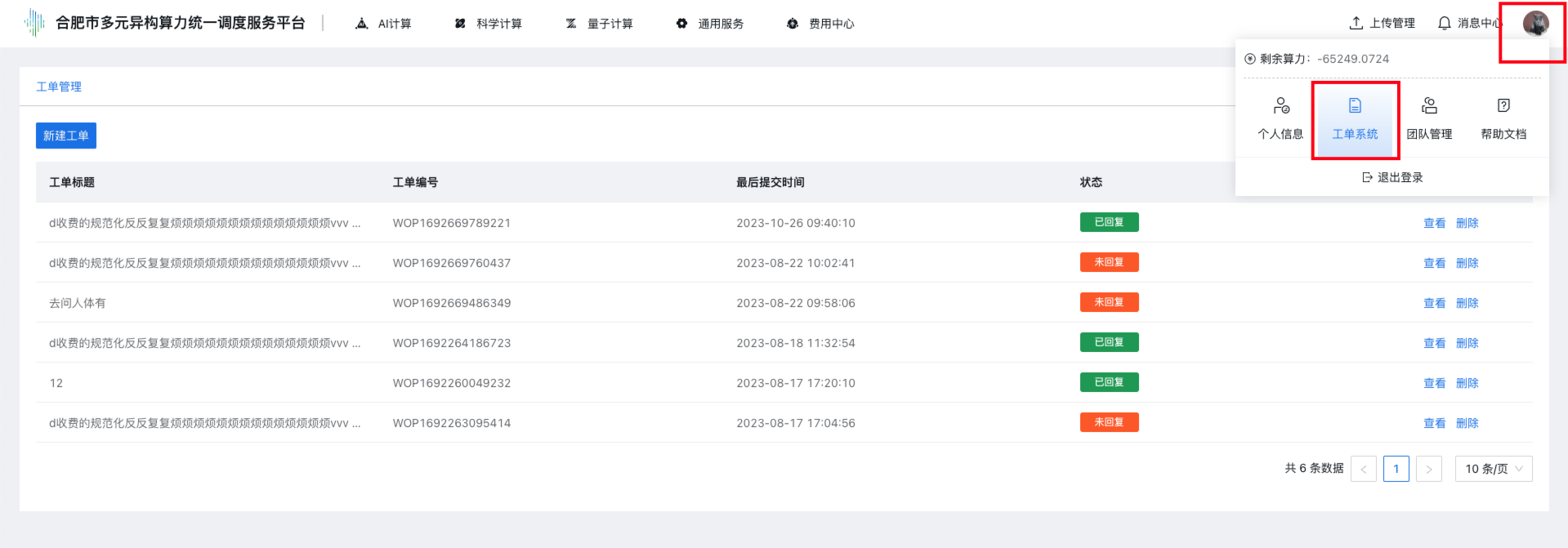Click the user avatar in top-right corner
This screenshot has width=1568, height=548.
(x=1535, y=24)
